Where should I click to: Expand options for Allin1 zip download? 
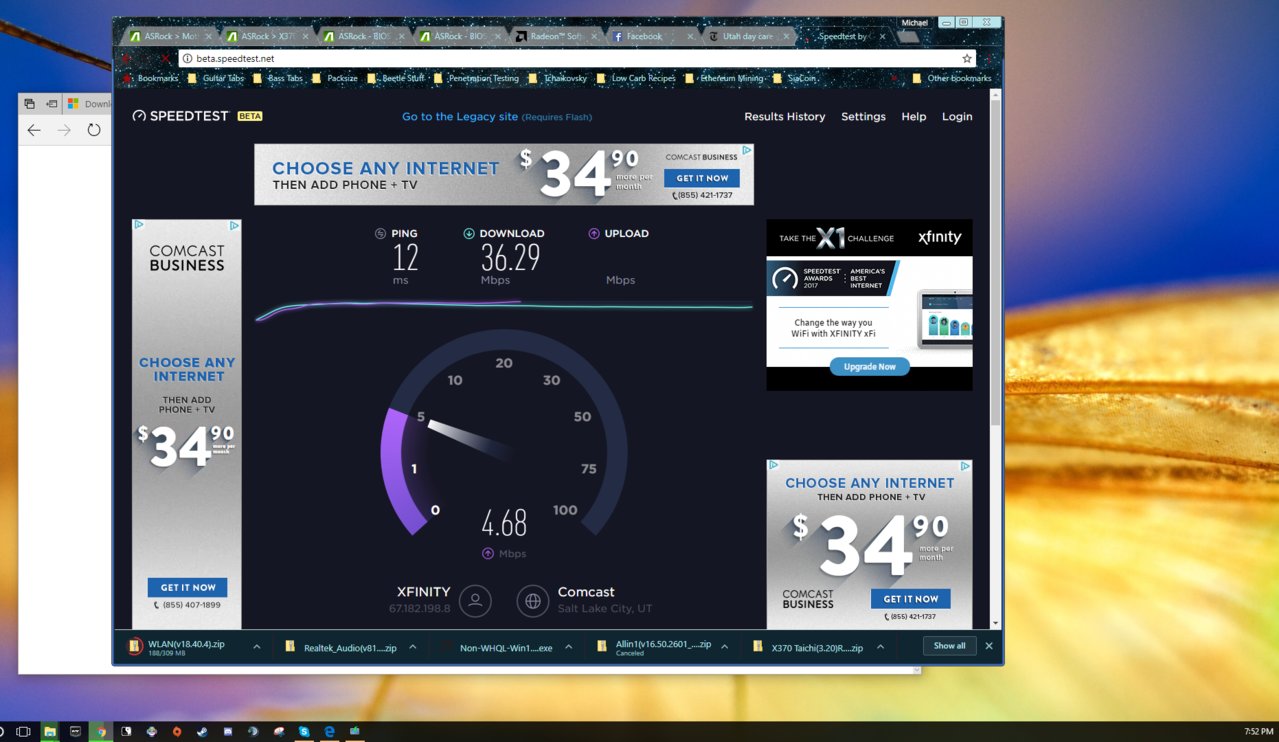(725, 647)
